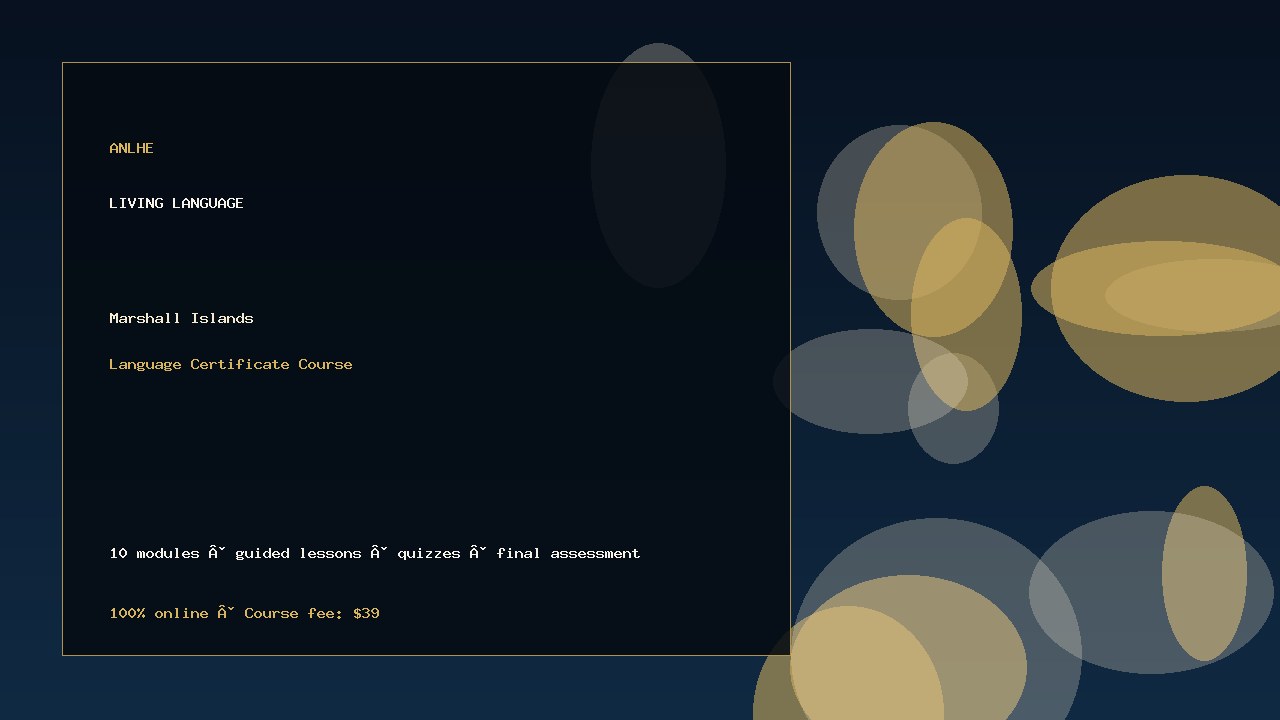
Task: Click the Marshall Islands text
Action: (181, 318)
